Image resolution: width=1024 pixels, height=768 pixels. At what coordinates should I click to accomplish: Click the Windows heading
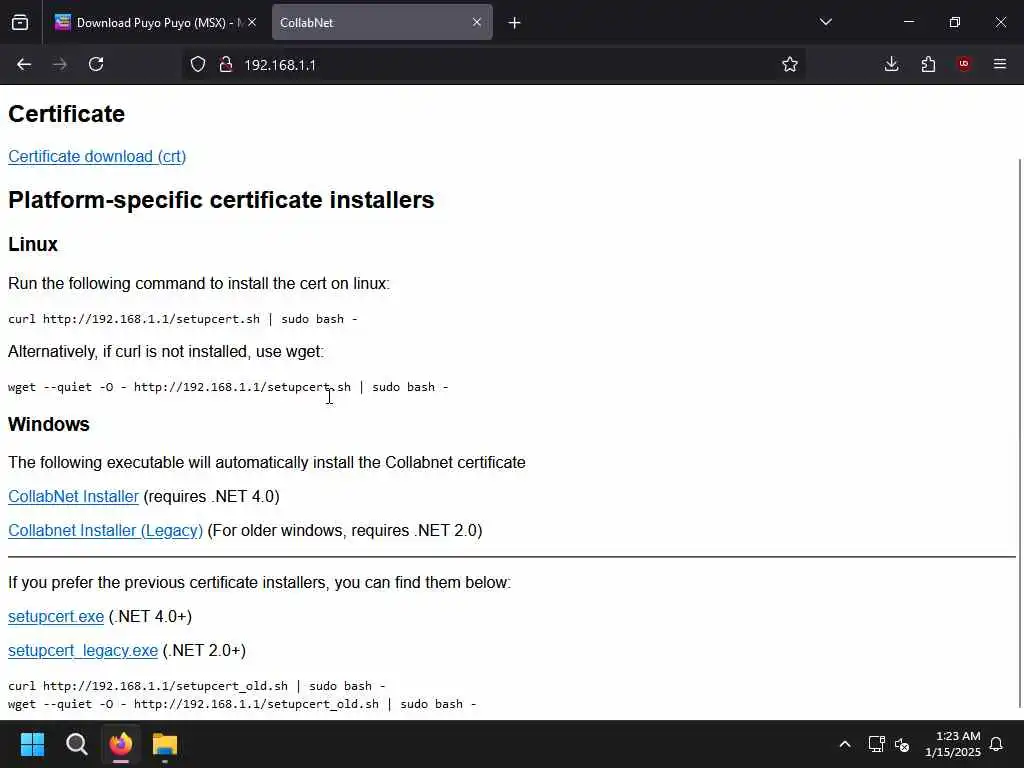coord(48,424)
